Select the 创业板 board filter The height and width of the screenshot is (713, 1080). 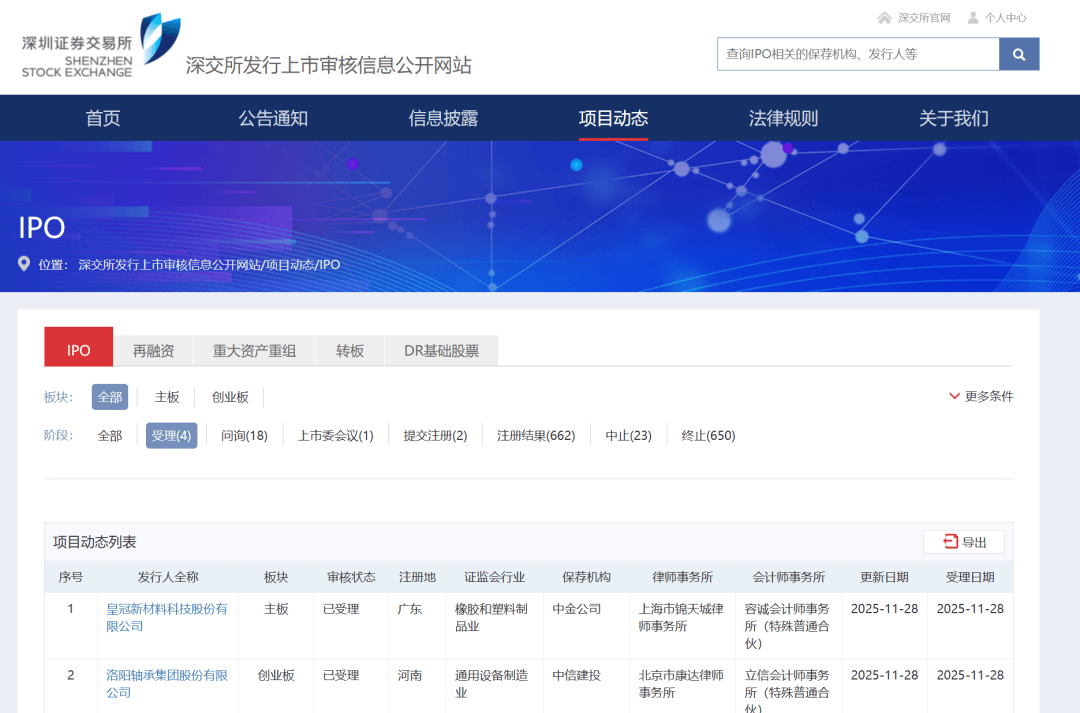(x=230, y=397)
